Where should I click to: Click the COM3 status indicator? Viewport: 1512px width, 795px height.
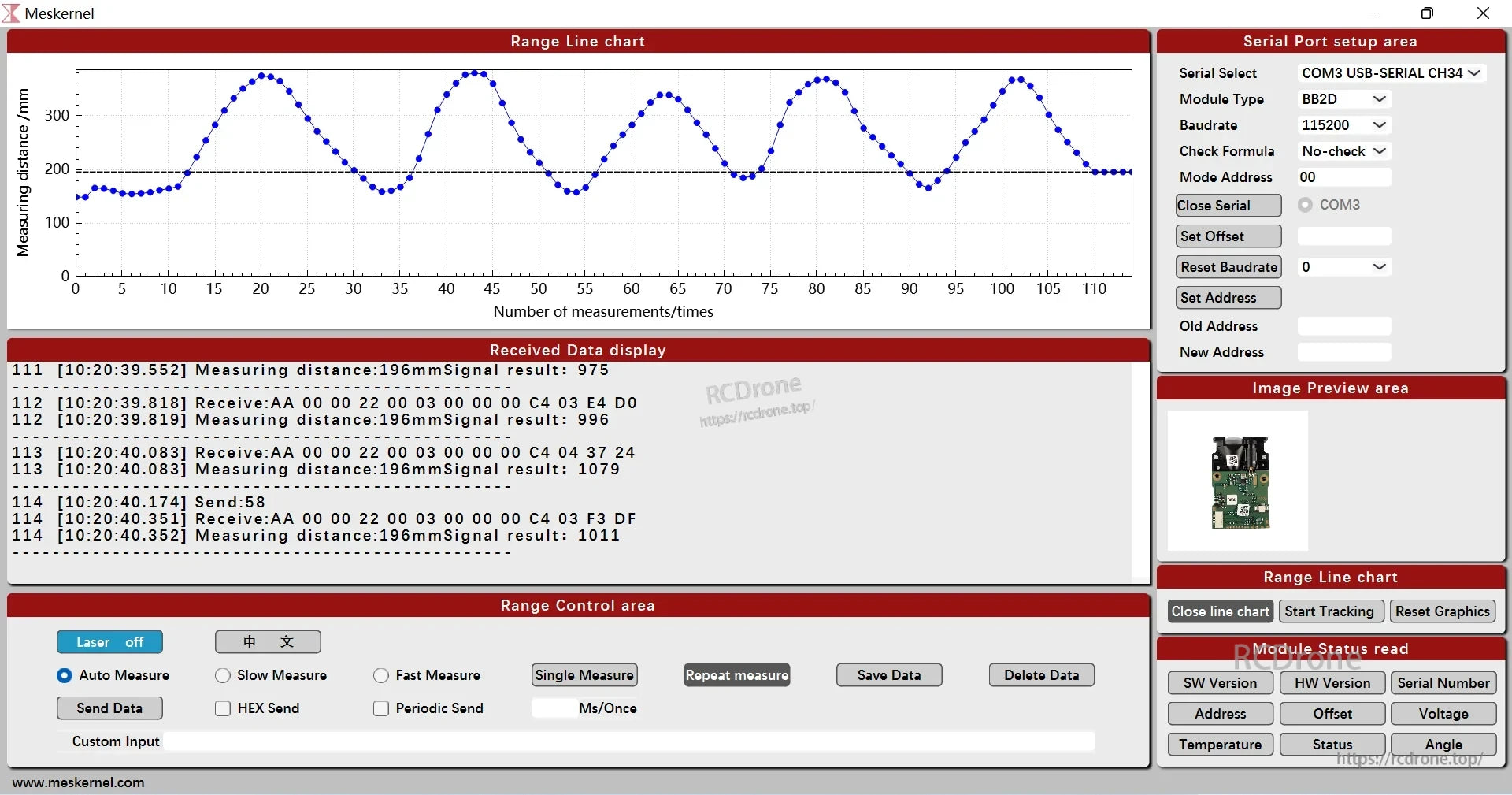click(1305, 205)
